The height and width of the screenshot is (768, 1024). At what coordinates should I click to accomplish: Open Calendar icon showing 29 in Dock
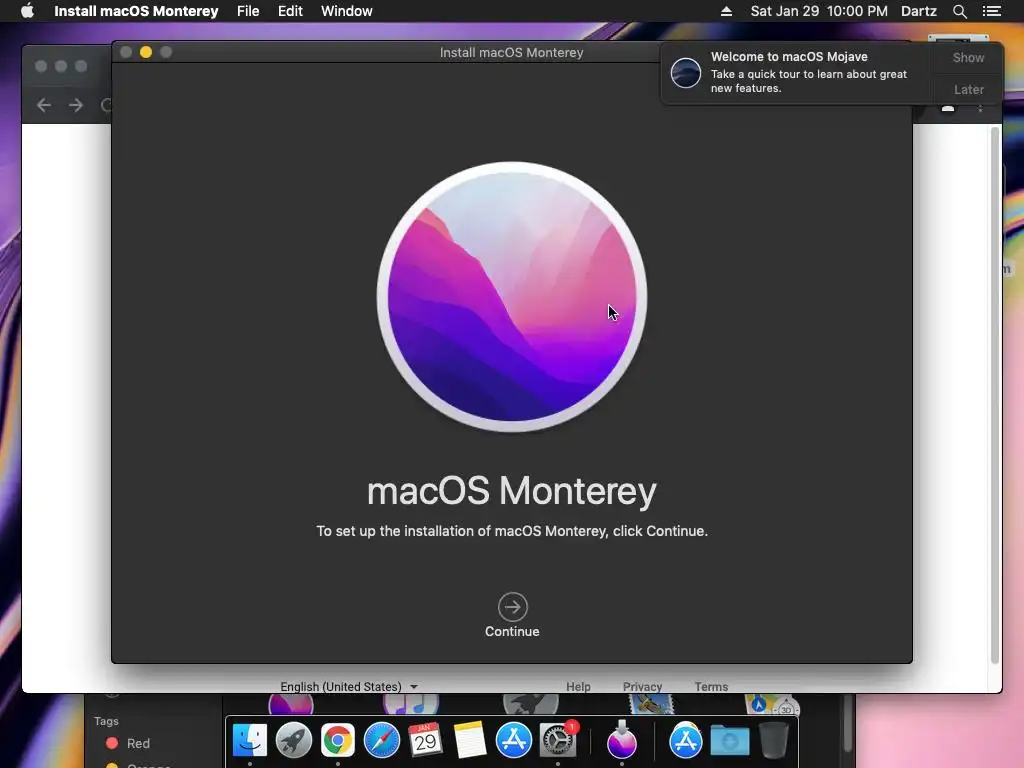[x=425, y=740]
